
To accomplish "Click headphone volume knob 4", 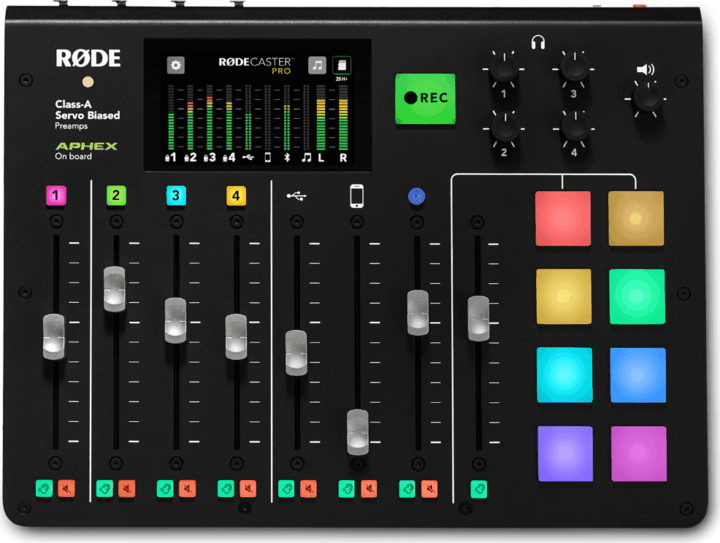I will pyautogui.click(x=574, y=129).
